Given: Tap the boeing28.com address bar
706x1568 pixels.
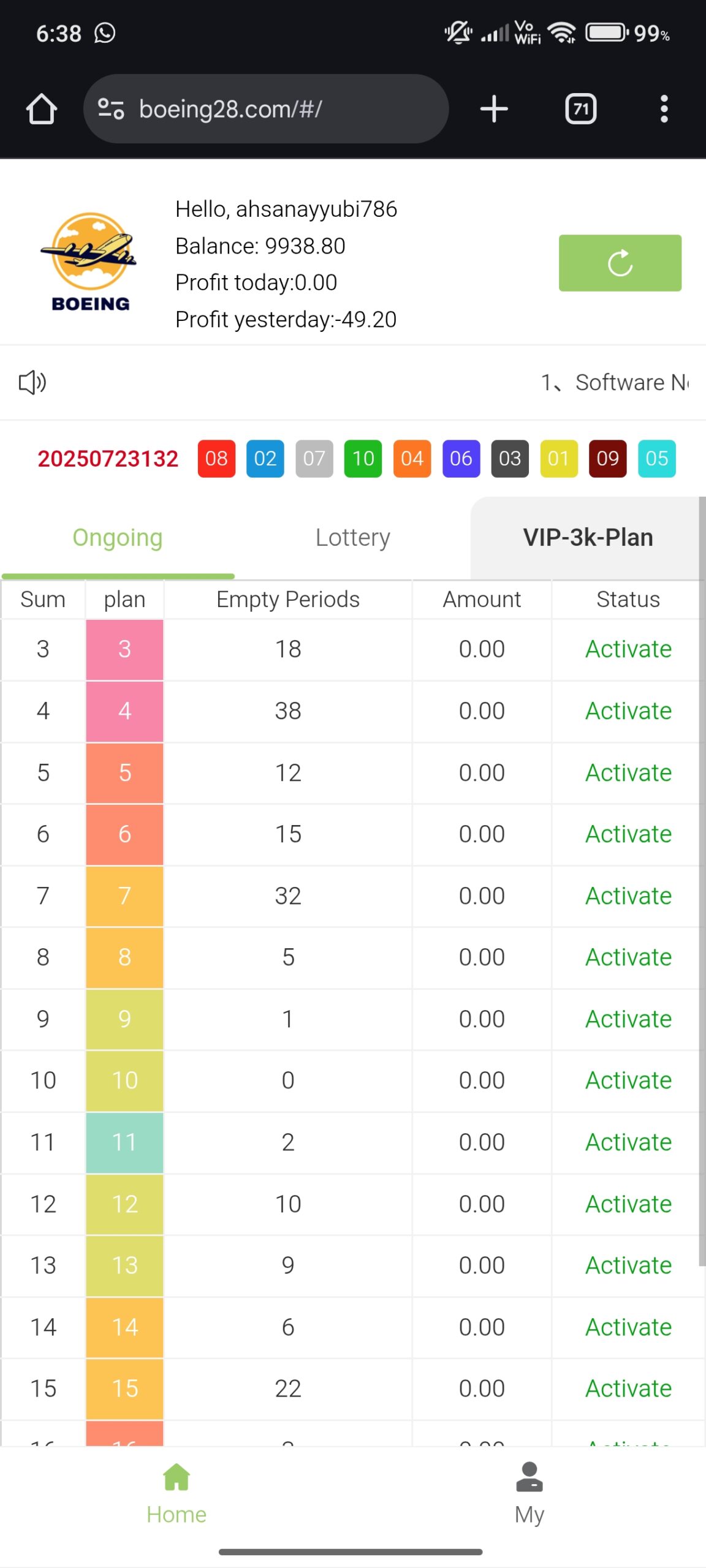Looking at the screenshot, I should [x=276, y=109].
